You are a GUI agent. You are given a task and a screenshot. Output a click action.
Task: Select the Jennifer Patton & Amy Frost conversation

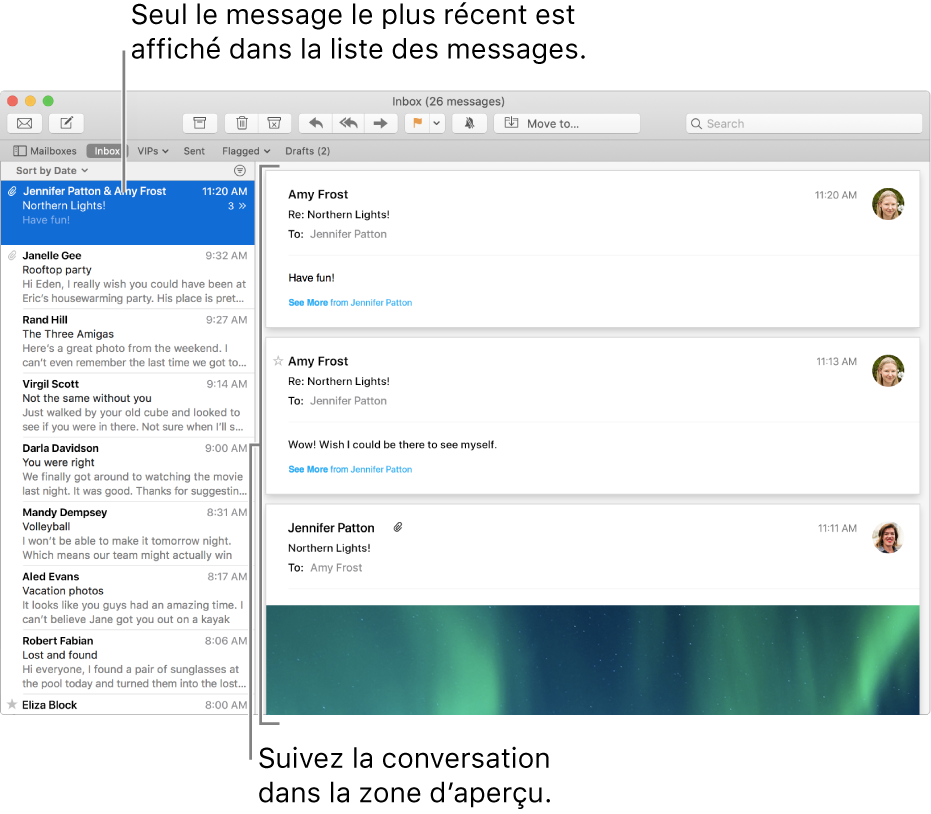pos(128,213)
